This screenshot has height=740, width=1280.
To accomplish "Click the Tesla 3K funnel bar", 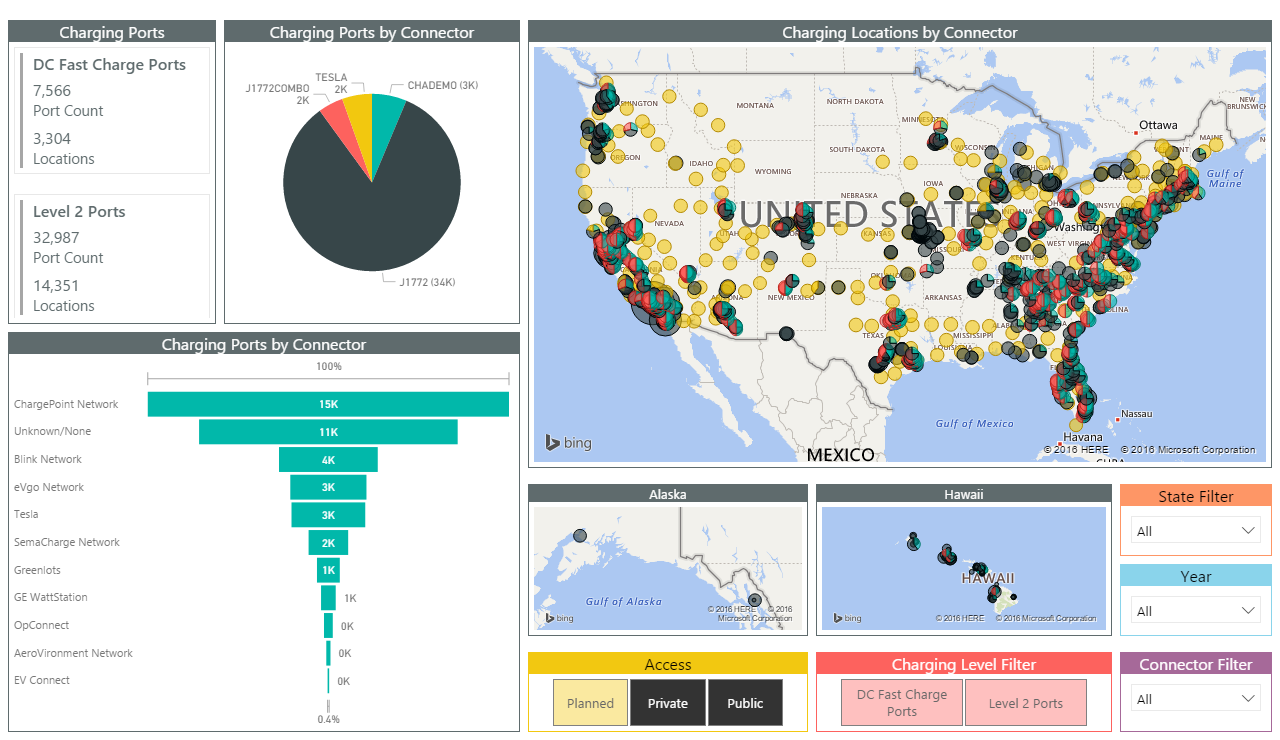I will point(328,515).
